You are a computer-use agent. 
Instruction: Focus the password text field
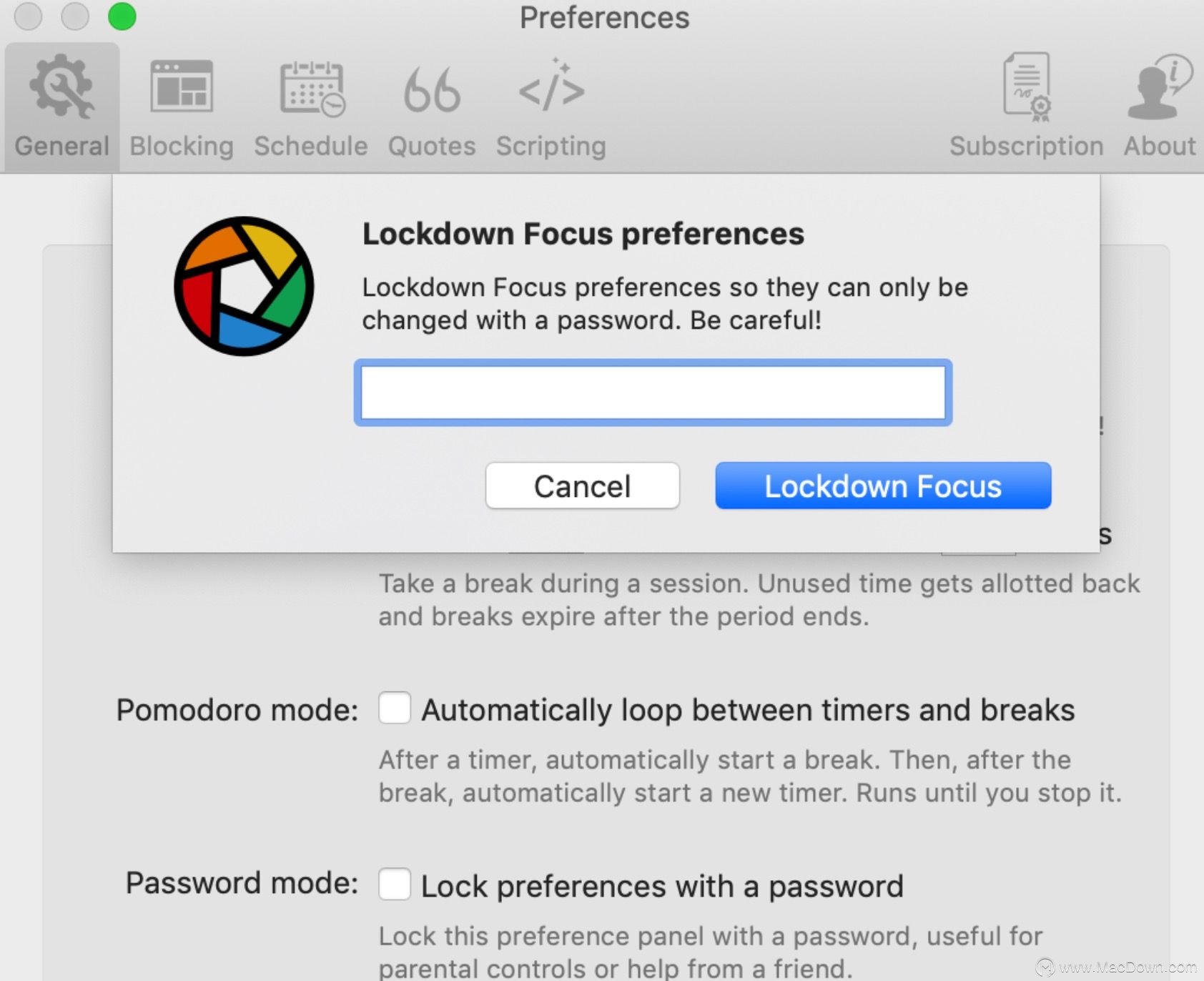point(653,393)
